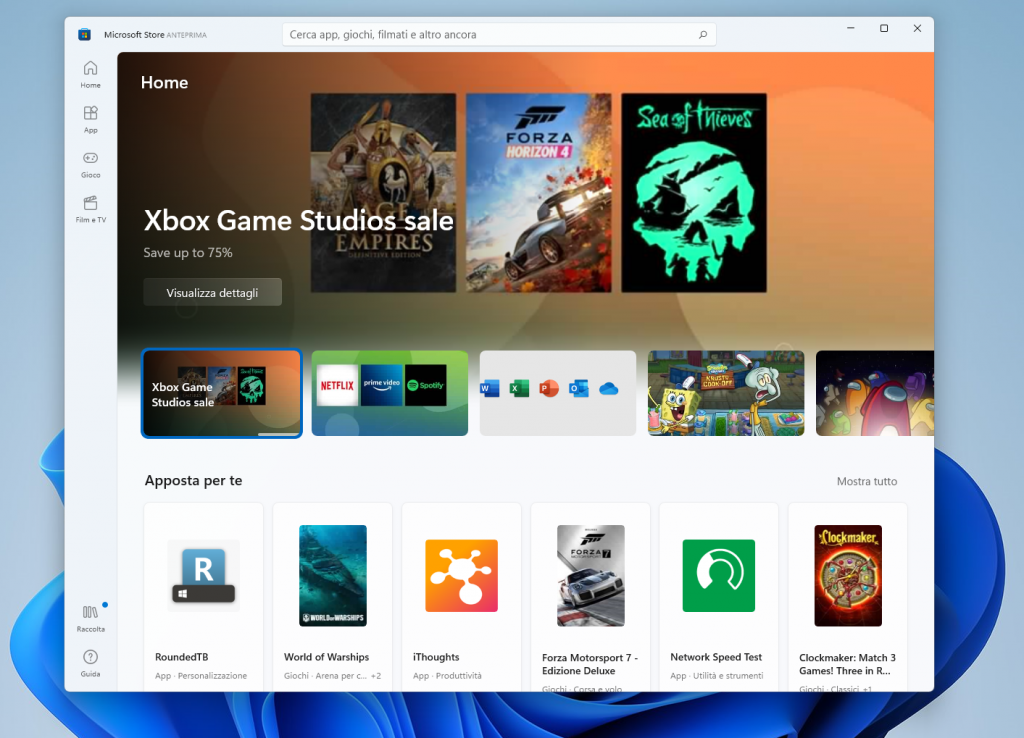The width and height of the screenshot is (1024, 738).
Task: Open Forza Horizon 4 cover art
Action: click(539, 193)
